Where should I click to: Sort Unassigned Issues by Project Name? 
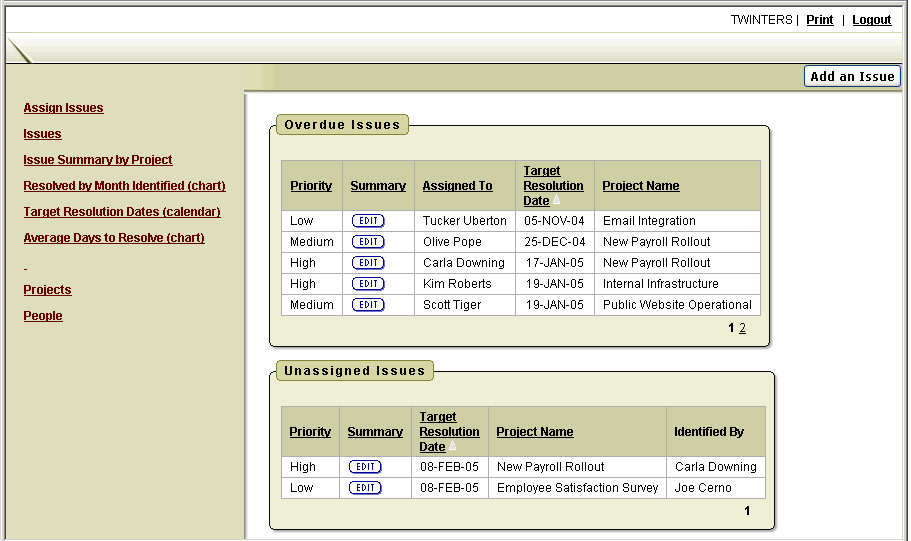[x=535, y=432]
